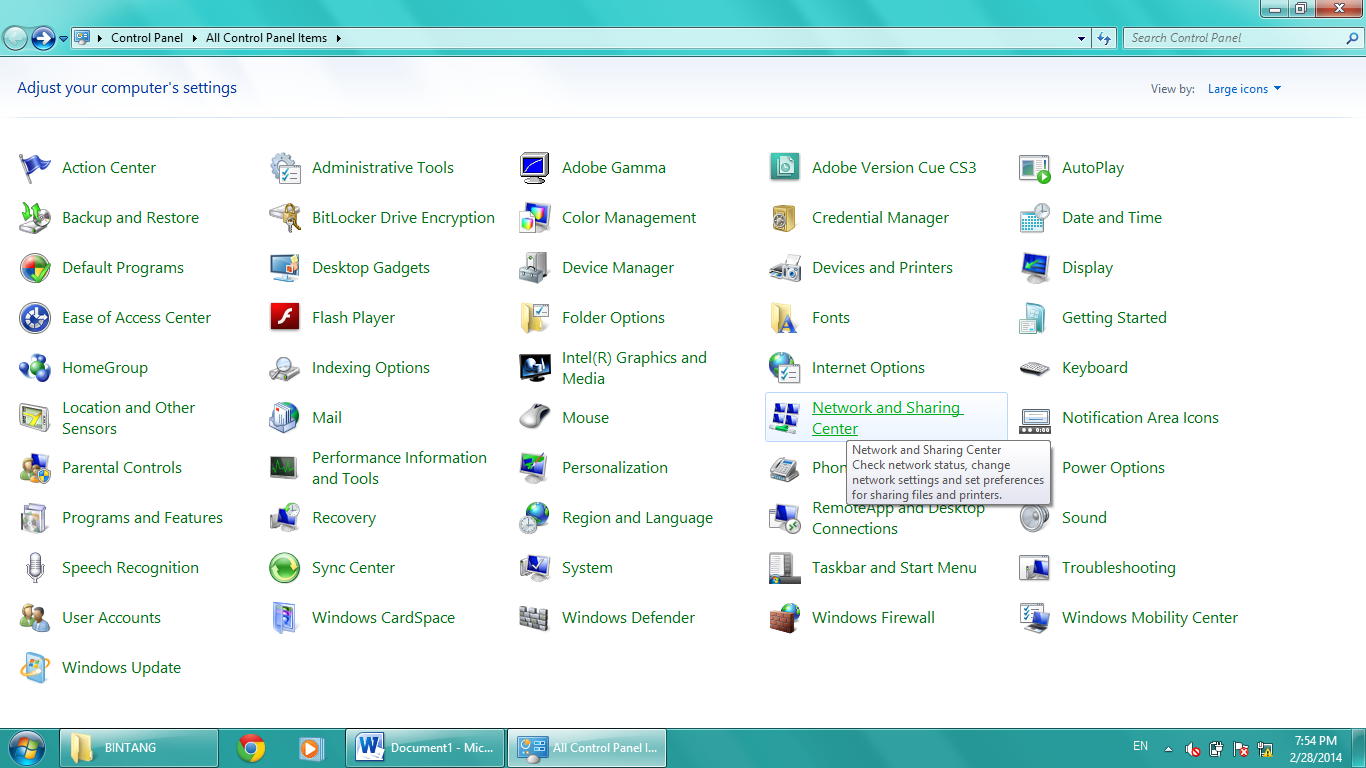
Task: Open the Devices and Printers icon
Action: [785, 268]
